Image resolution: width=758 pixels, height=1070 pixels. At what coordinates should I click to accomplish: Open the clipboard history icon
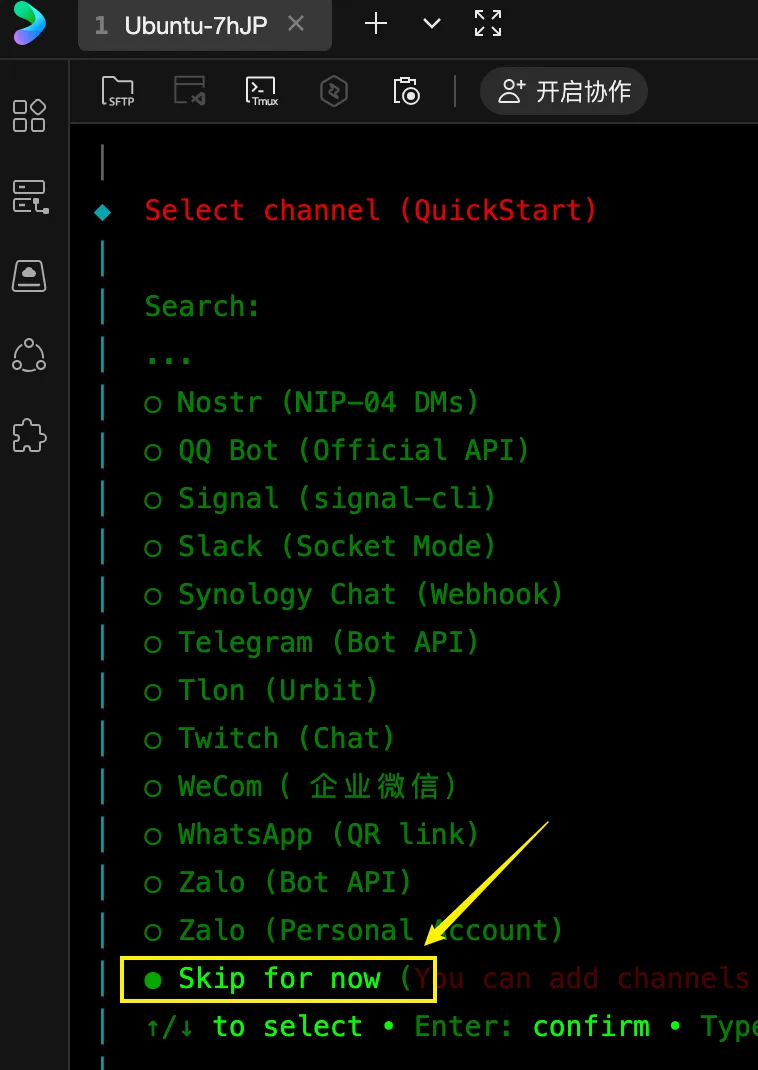[406, 91]
